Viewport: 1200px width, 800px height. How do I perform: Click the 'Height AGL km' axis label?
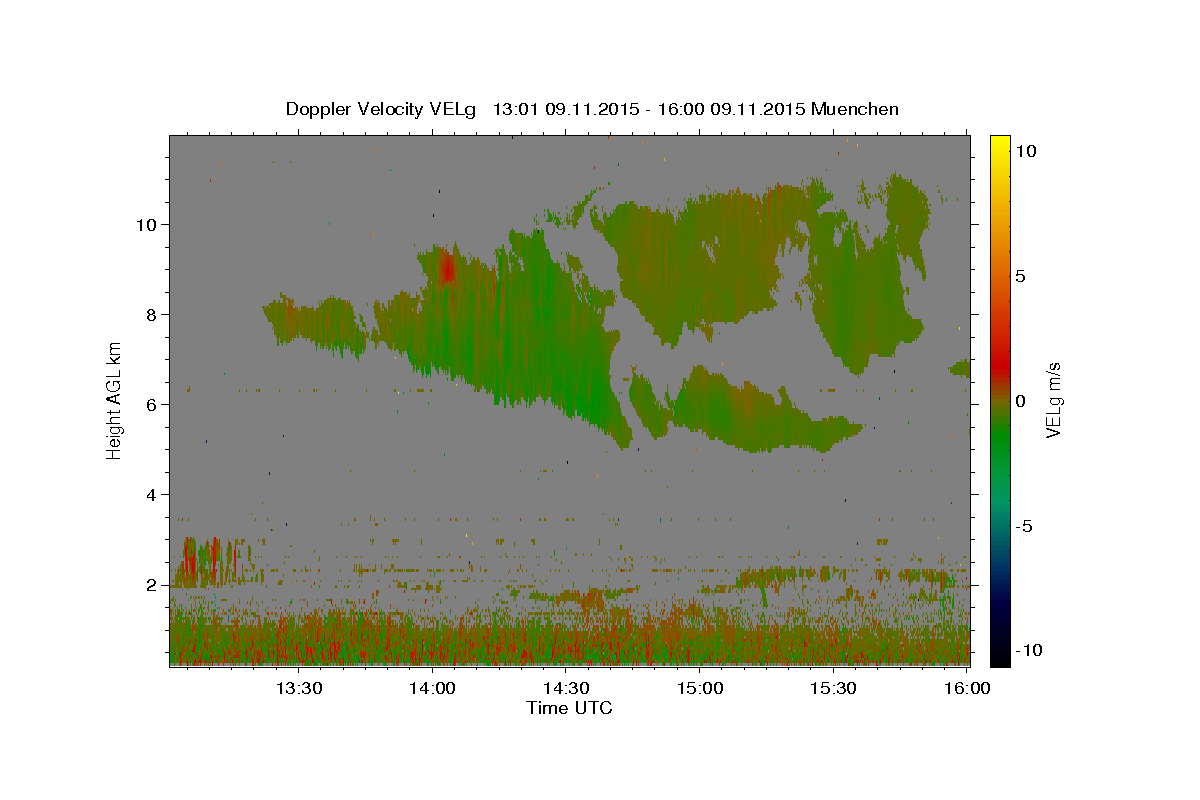pyautogui.click(x=114, y=400)
